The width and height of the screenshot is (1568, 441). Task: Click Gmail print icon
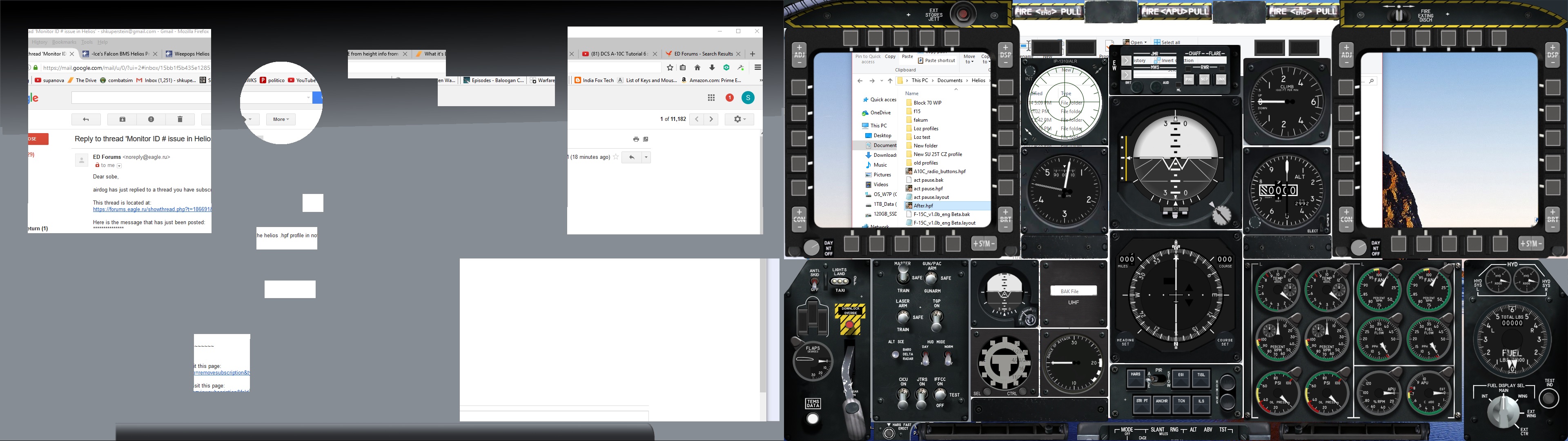click(636, 140)
